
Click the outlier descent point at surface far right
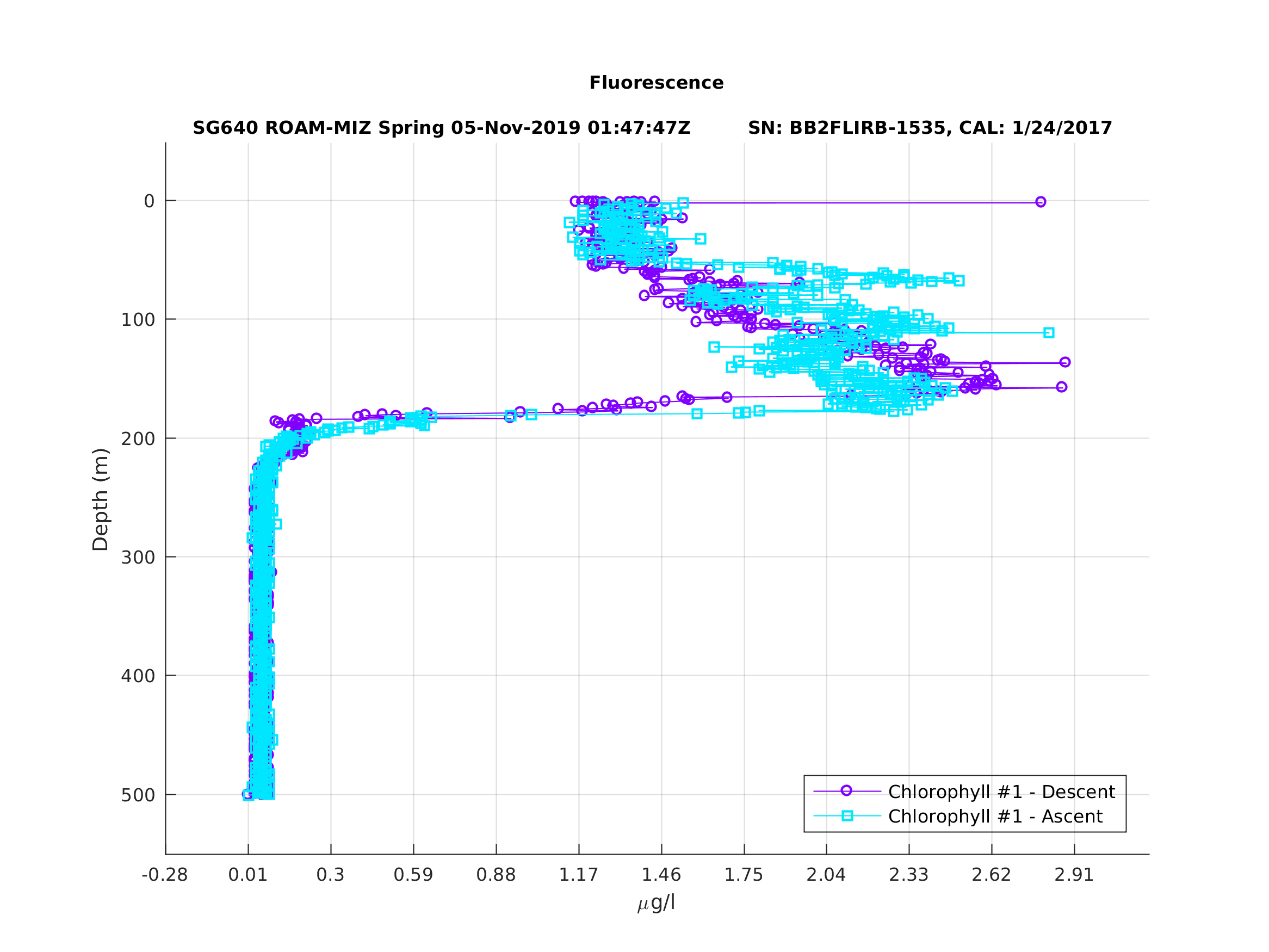(1041, 202)
